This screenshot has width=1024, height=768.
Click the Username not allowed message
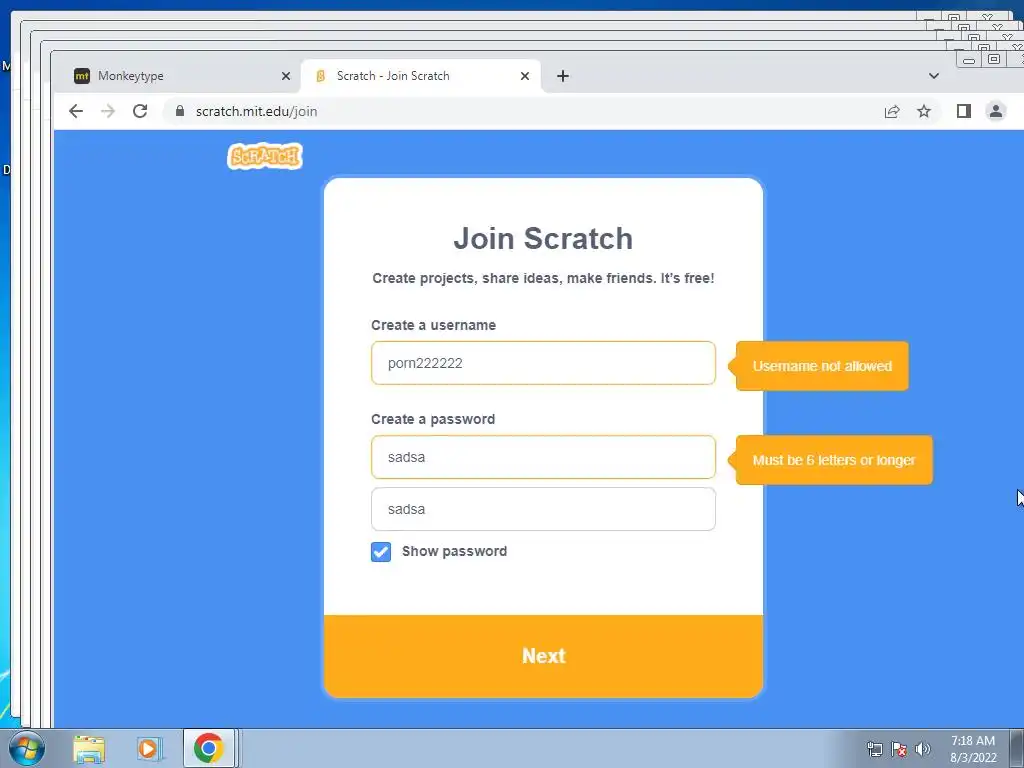[822, 366]
